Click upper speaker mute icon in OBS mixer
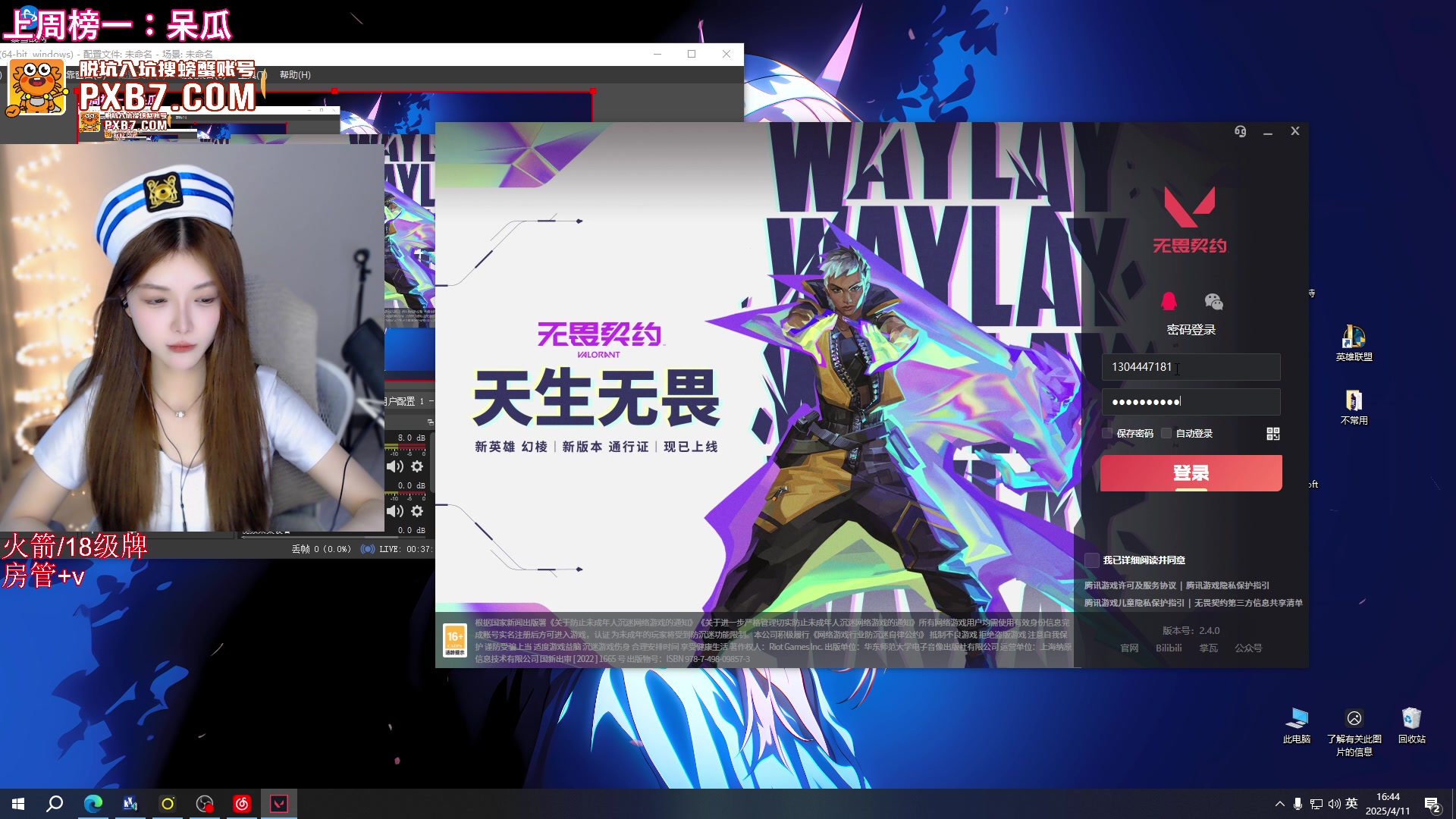 click(394, 466)
